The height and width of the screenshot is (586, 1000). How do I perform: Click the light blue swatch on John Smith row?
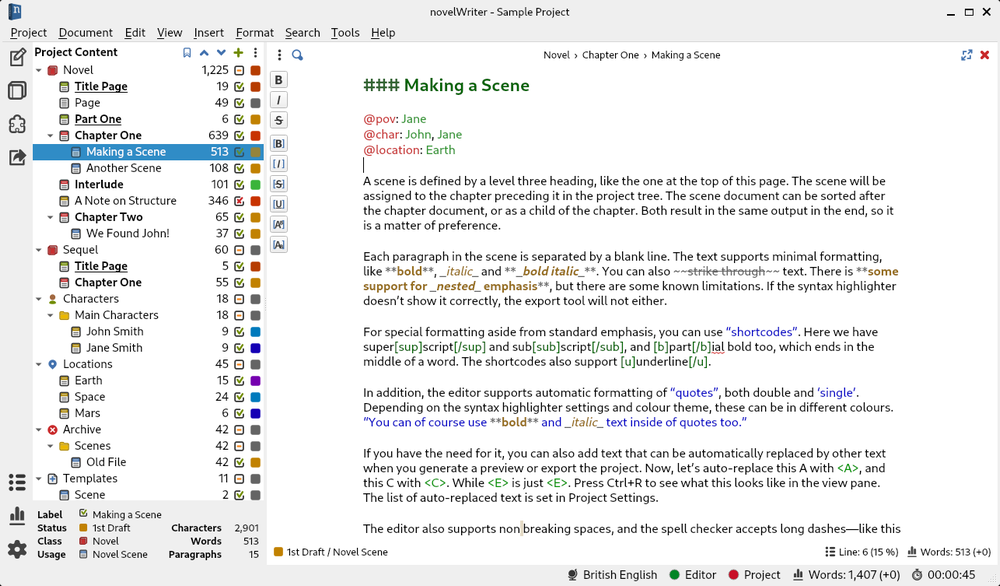point(255,332)
